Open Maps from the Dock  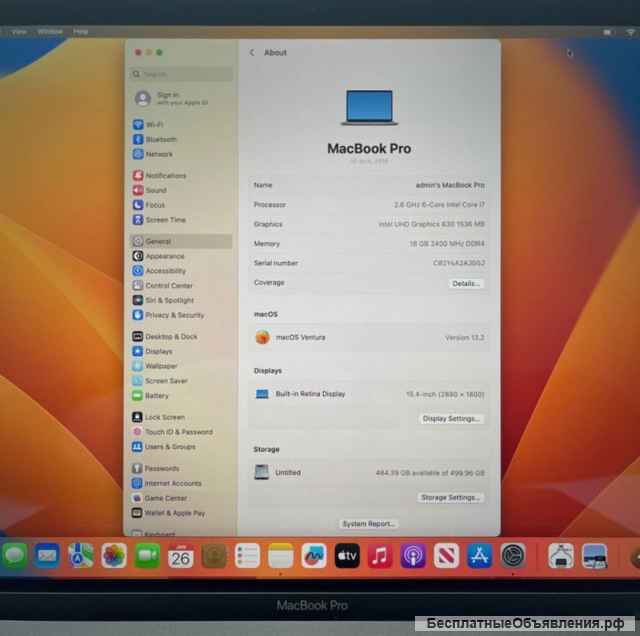[80, 555]
